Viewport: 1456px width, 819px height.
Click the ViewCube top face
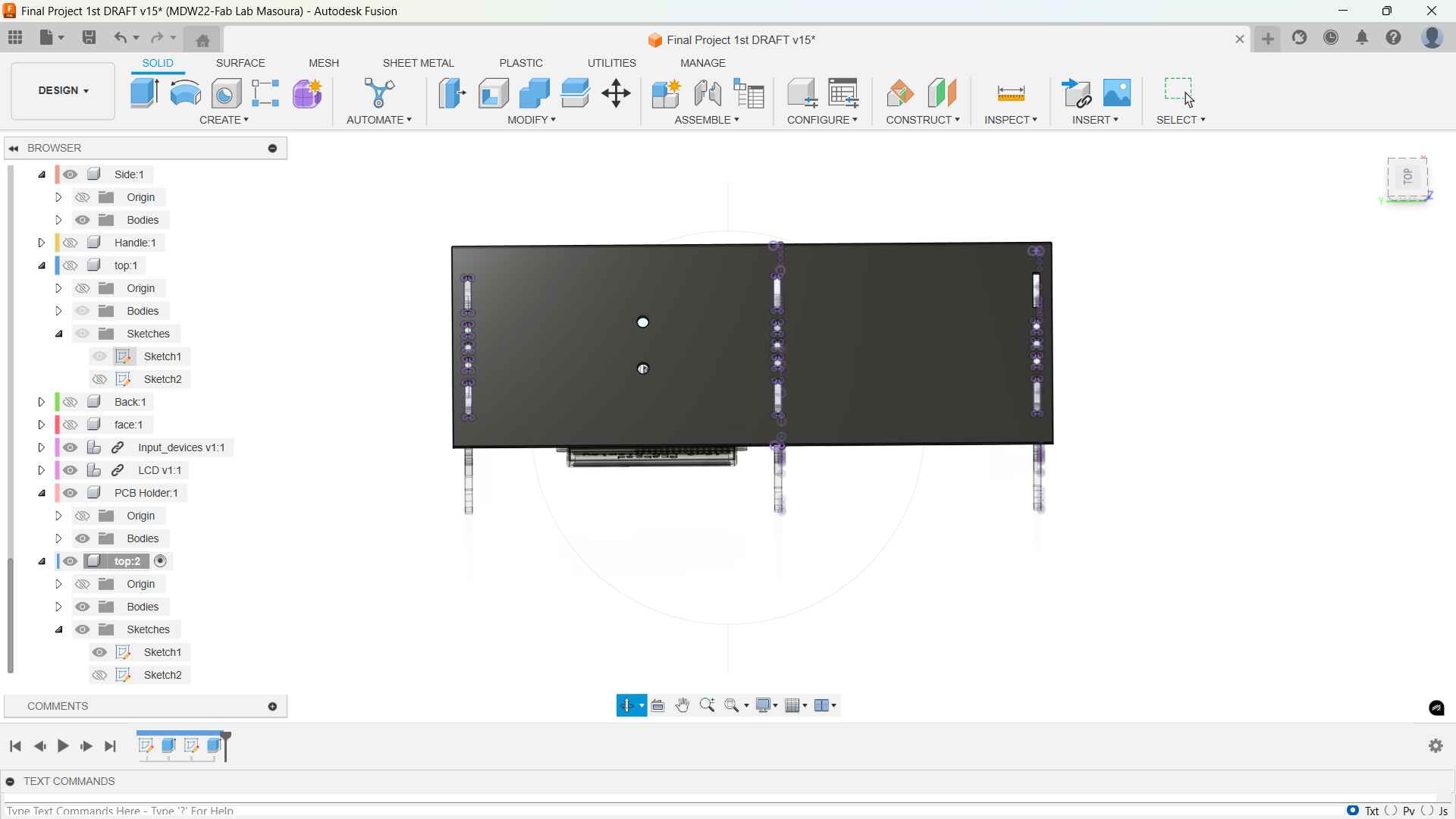point(1408,177)
